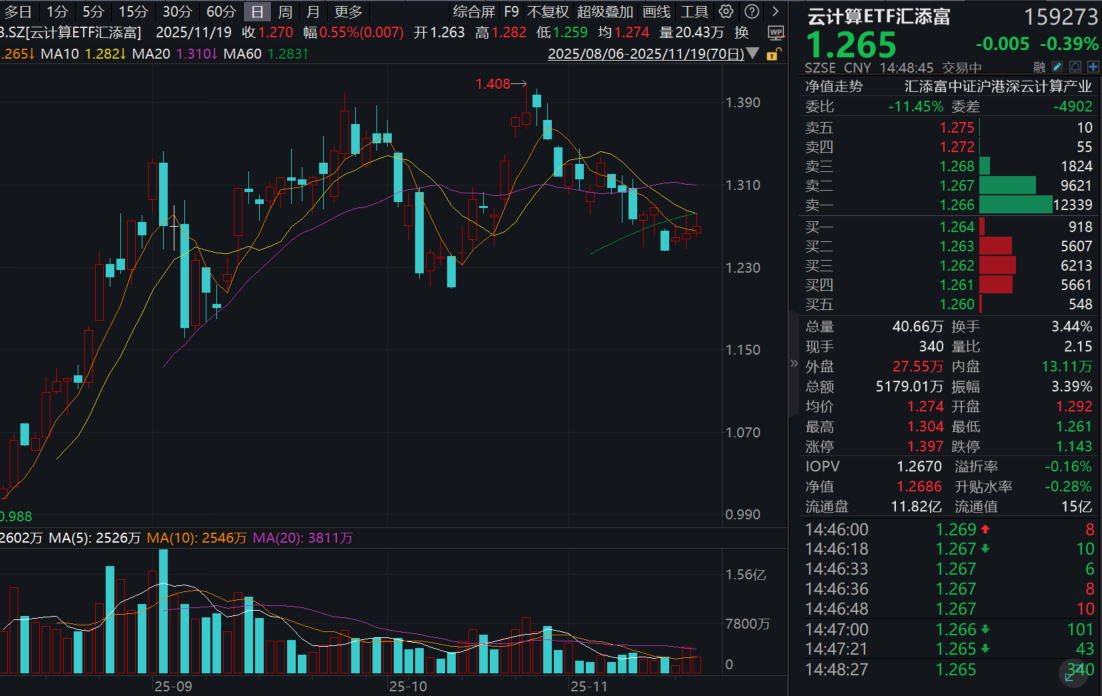
Task: Toggle 不复权 price adjustment mode
Action: 548,12
